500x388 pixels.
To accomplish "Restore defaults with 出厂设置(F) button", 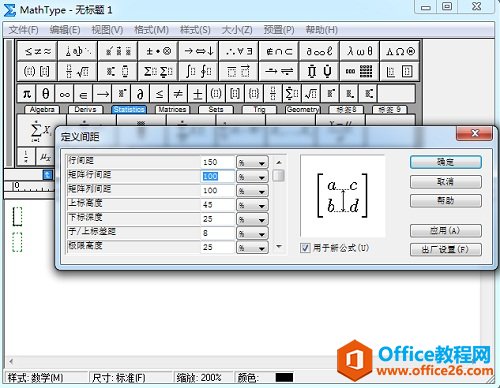I will pos(446,249).
